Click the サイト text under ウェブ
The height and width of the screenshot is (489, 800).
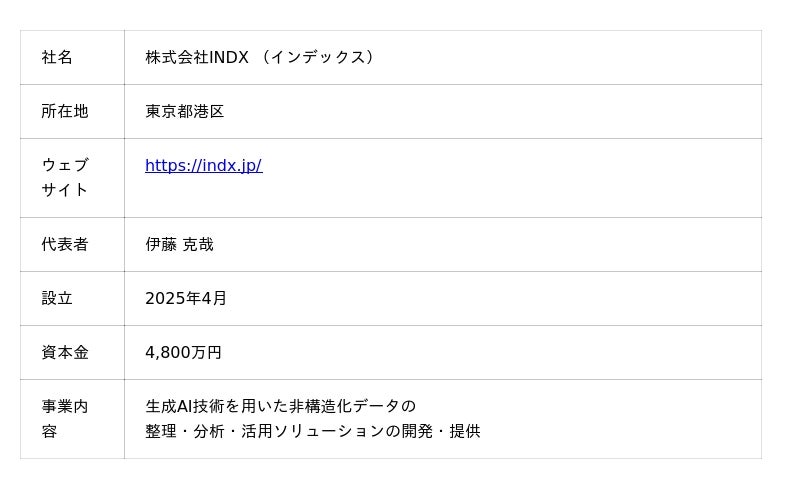pos(65,190)
